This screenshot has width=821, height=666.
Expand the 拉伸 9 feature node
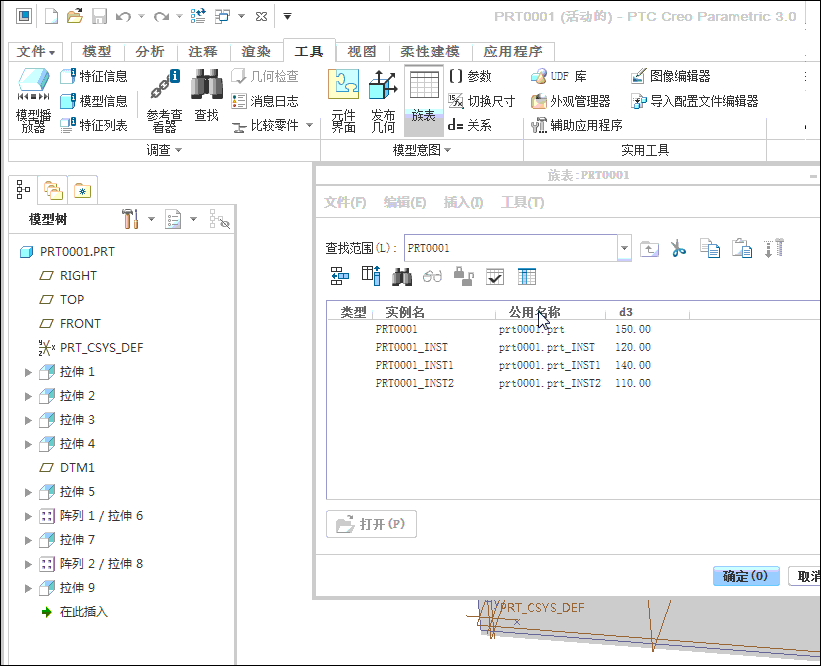(28, 589)
